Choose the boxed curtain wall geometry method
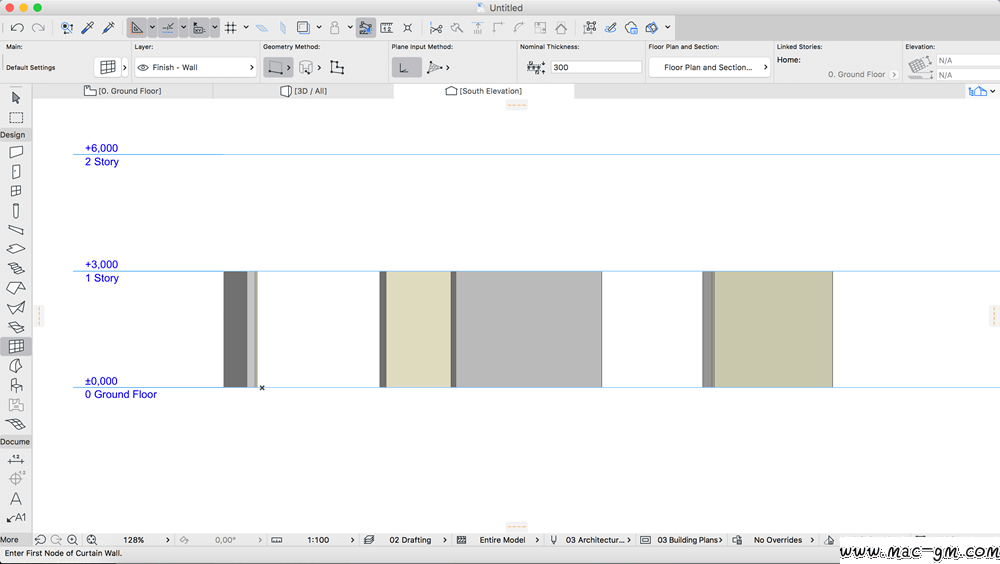The image size is (1000, 564). (305, 67)
